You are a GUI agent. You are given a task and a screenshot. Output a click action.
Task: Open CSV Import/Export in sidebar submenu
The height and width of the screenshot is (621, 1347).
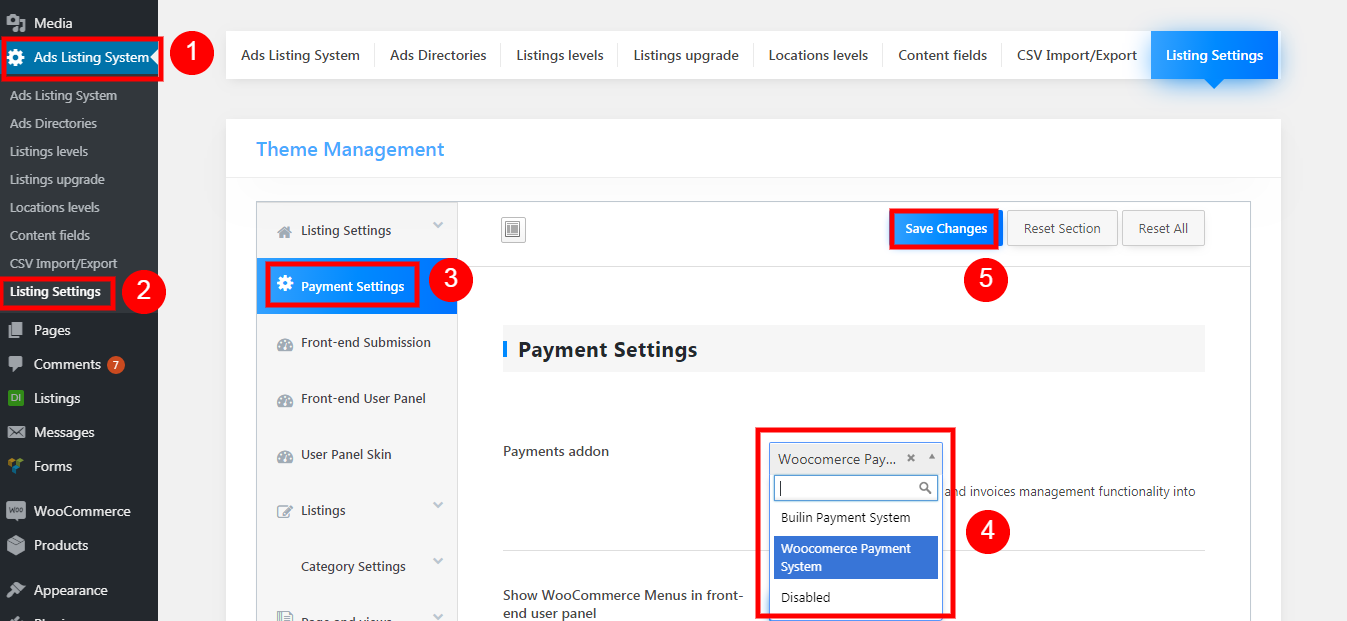click(64, 264)
